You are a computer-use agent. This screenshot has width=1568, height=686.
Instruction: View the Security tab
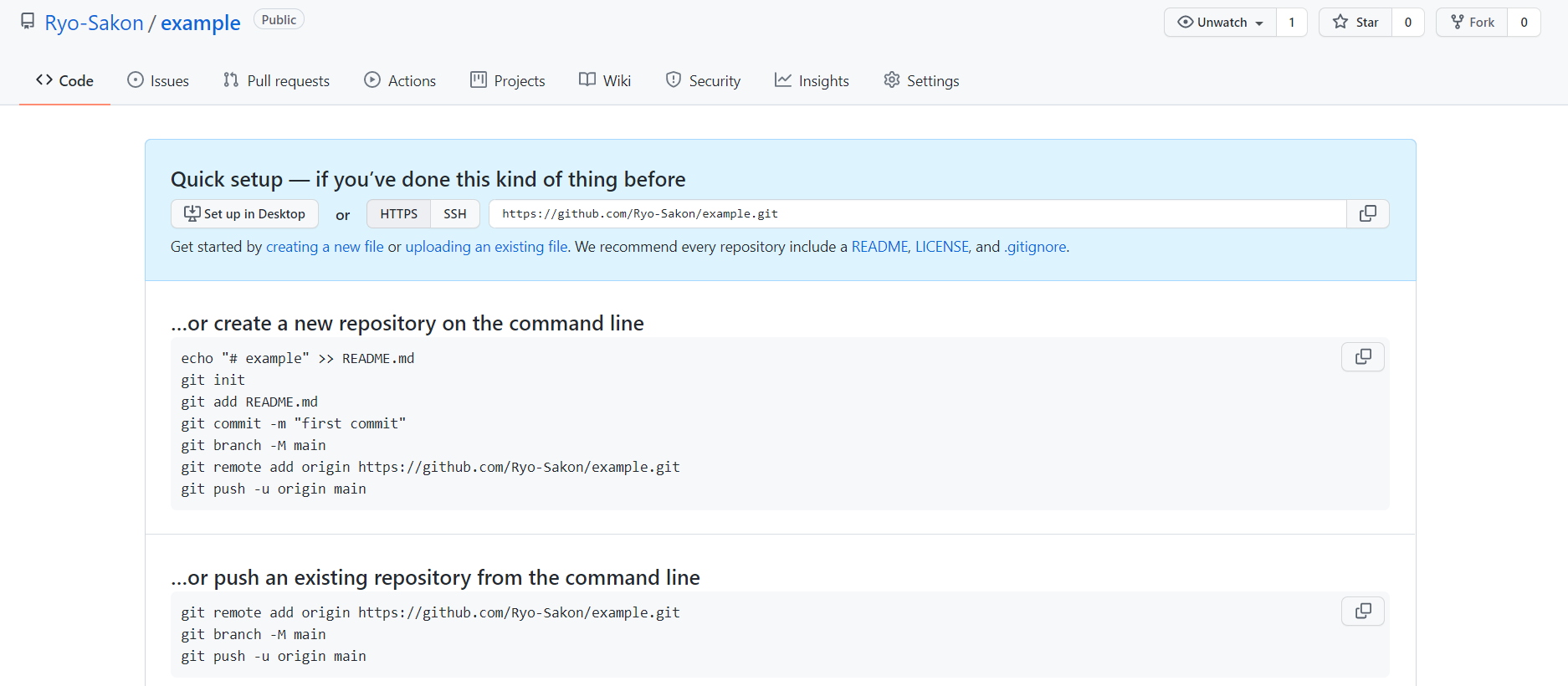pyautogui.click(x=703, y=80)
